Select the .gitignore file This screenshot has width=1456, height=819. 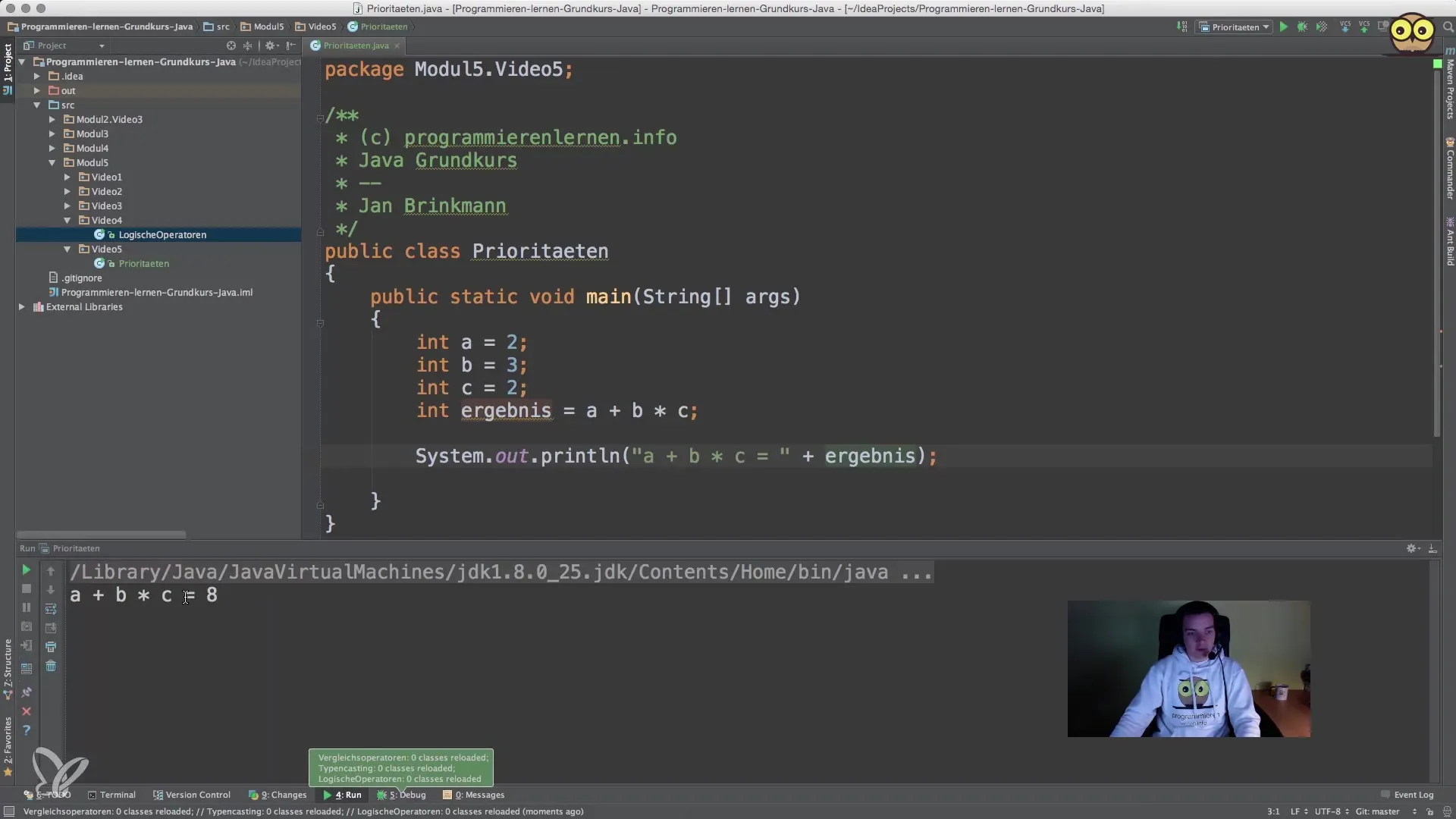(81, 278)
